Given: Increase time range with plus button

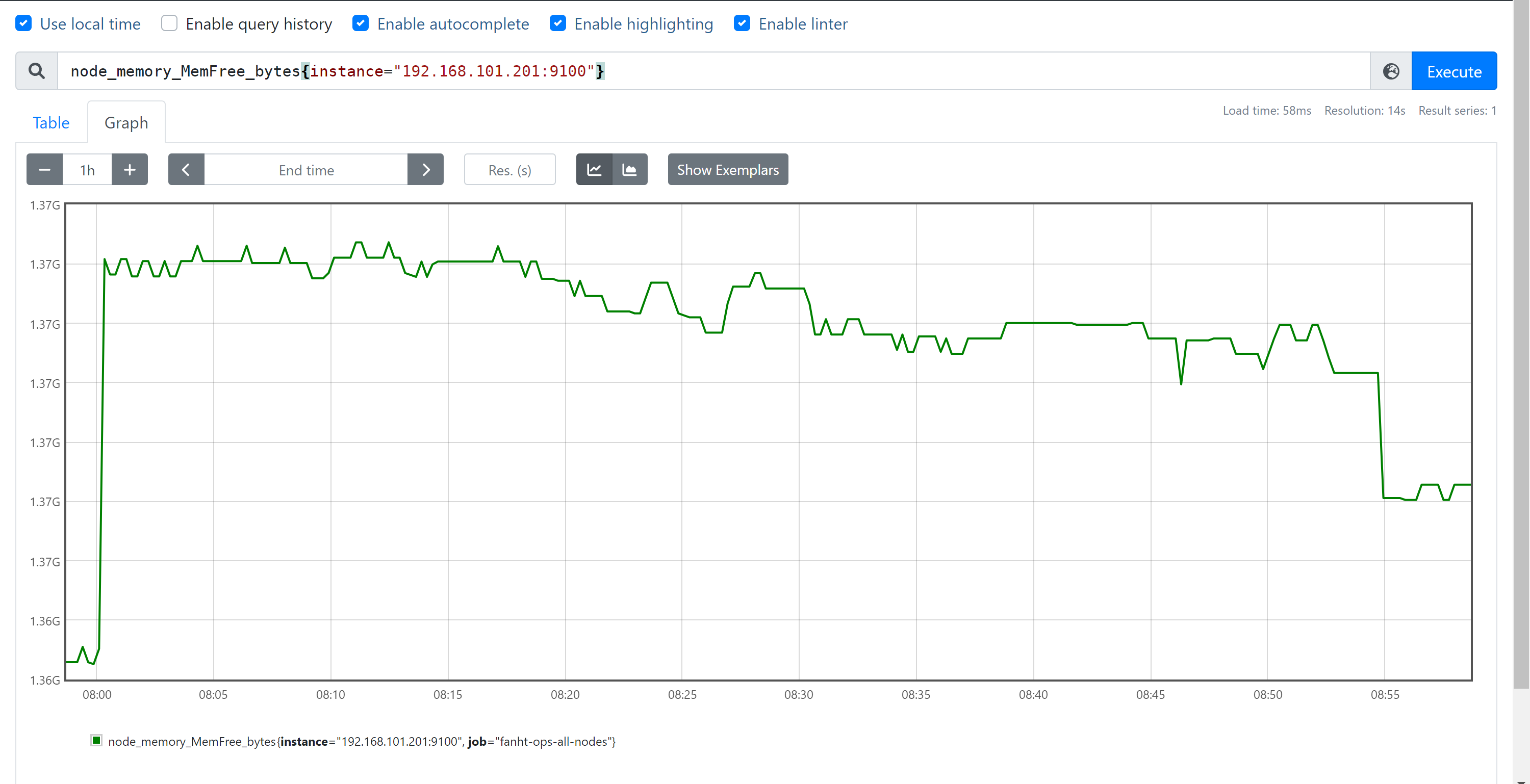Looking at the screenshot, I should [130, 170].
